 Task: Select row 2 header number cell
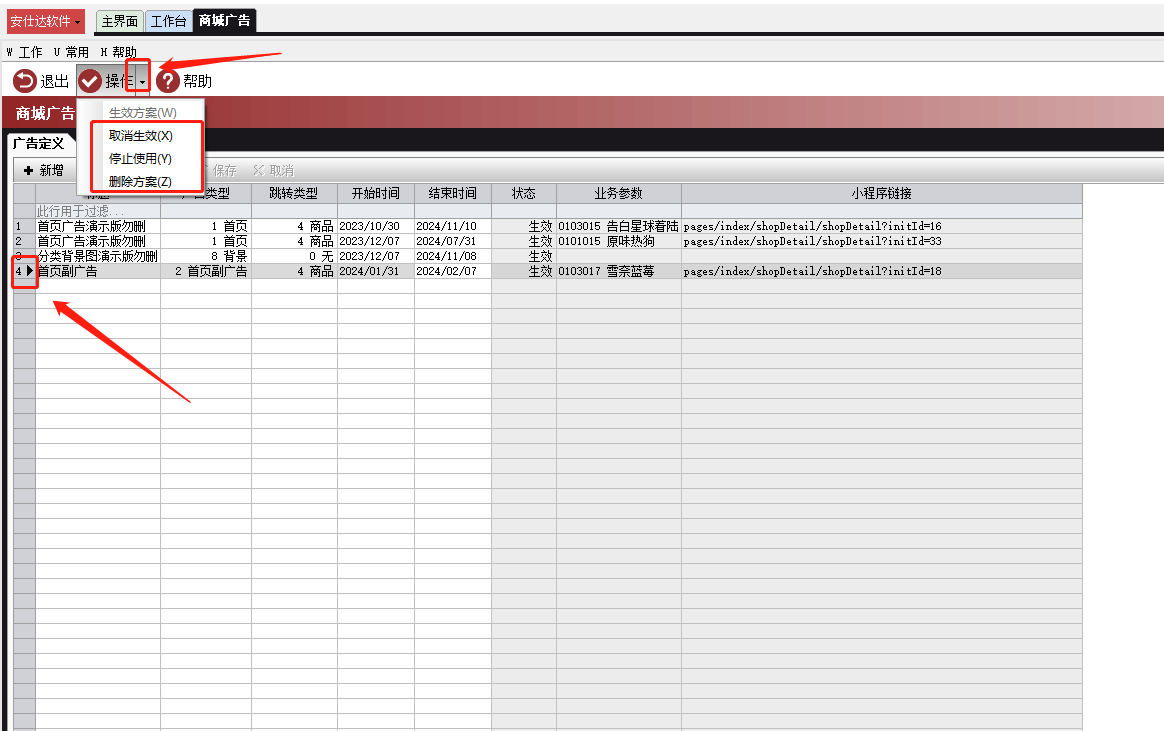click(24, 241)
